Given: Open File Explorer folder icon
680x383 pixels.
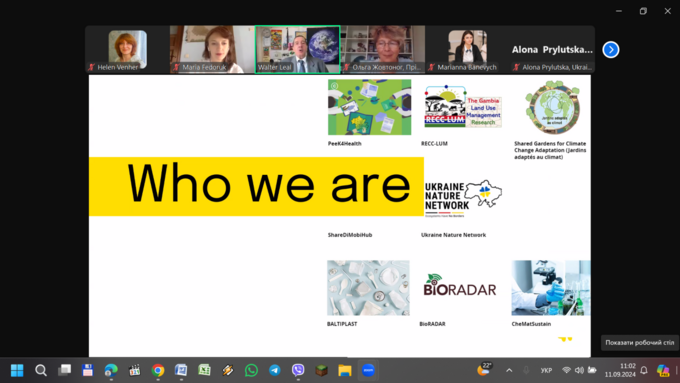Looking at the screenshot, I should [345, 370].
